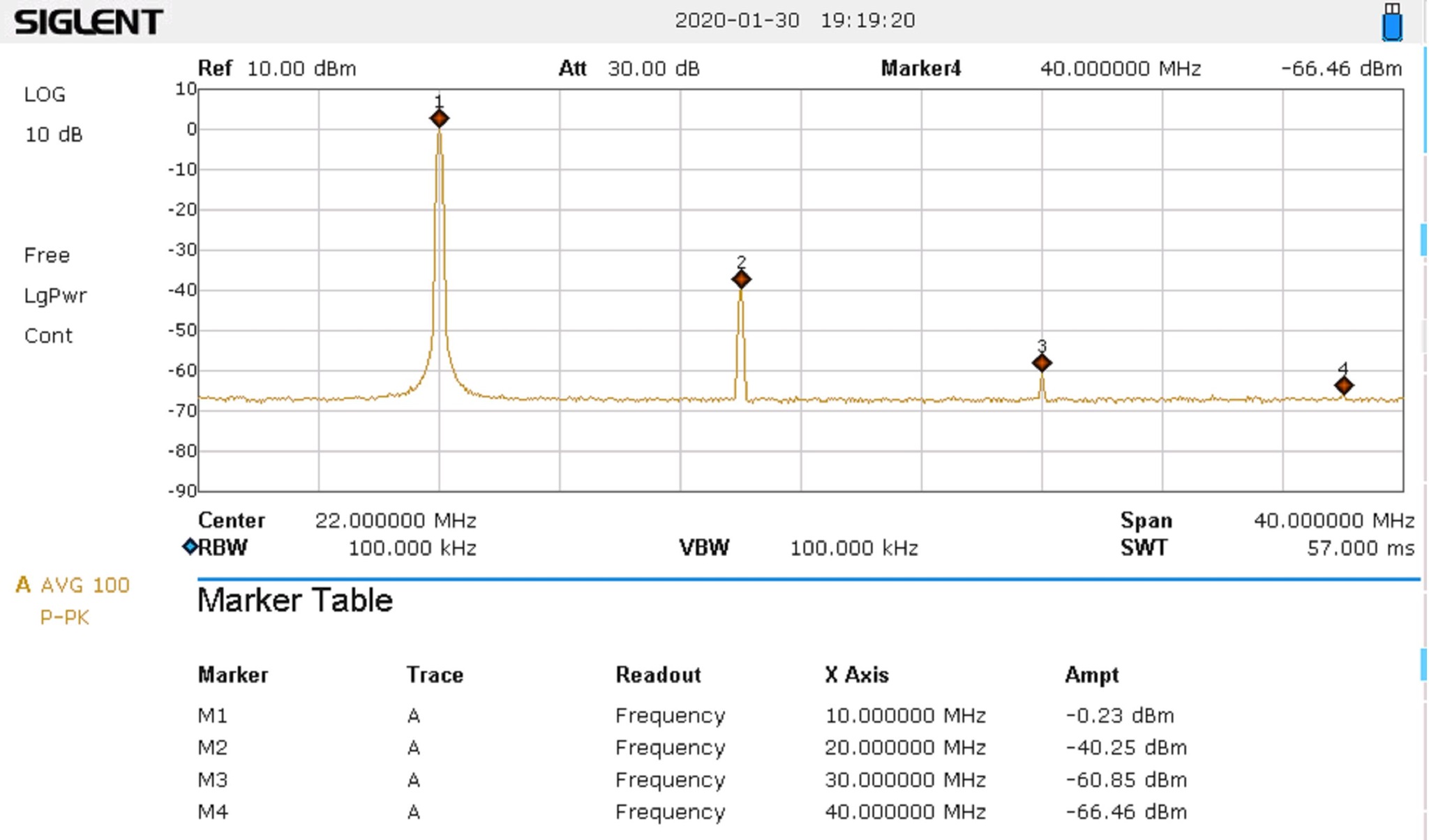This screenshot has width=1429, height=840.
Task: Click the P-PK detector label
Action: click(x=64, y=617)
